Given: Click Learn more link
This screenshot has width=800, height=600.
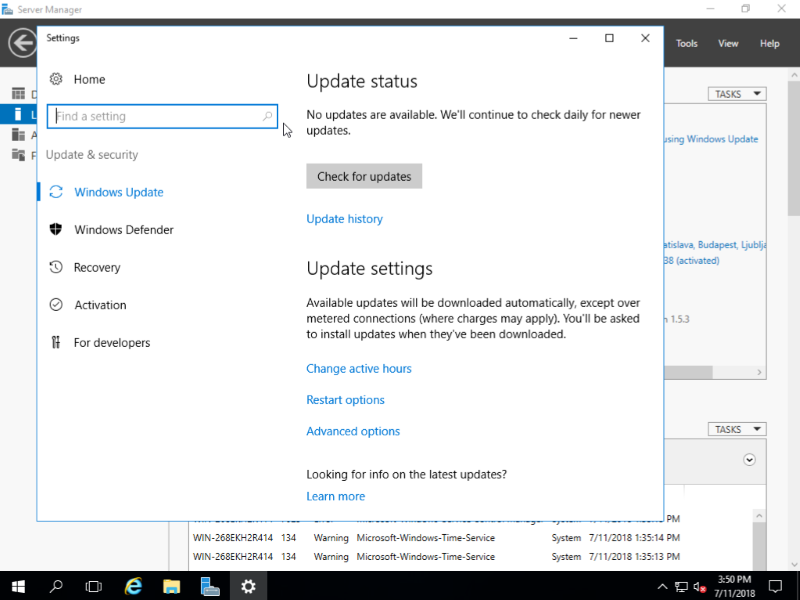Looking at the screenshot, I should [336, 496].
